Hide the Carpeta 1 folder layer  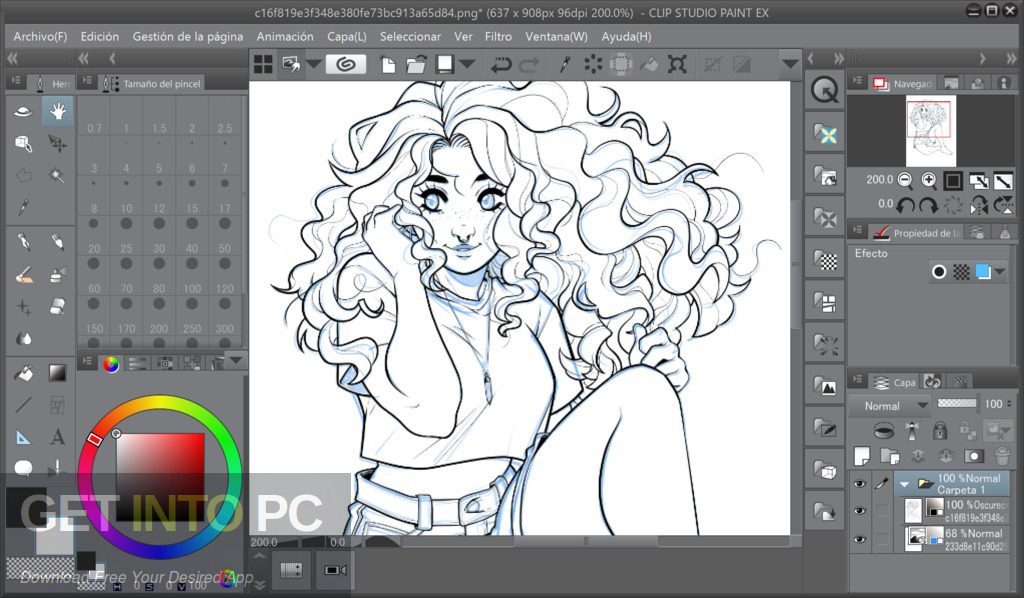[x=859, y=484]
